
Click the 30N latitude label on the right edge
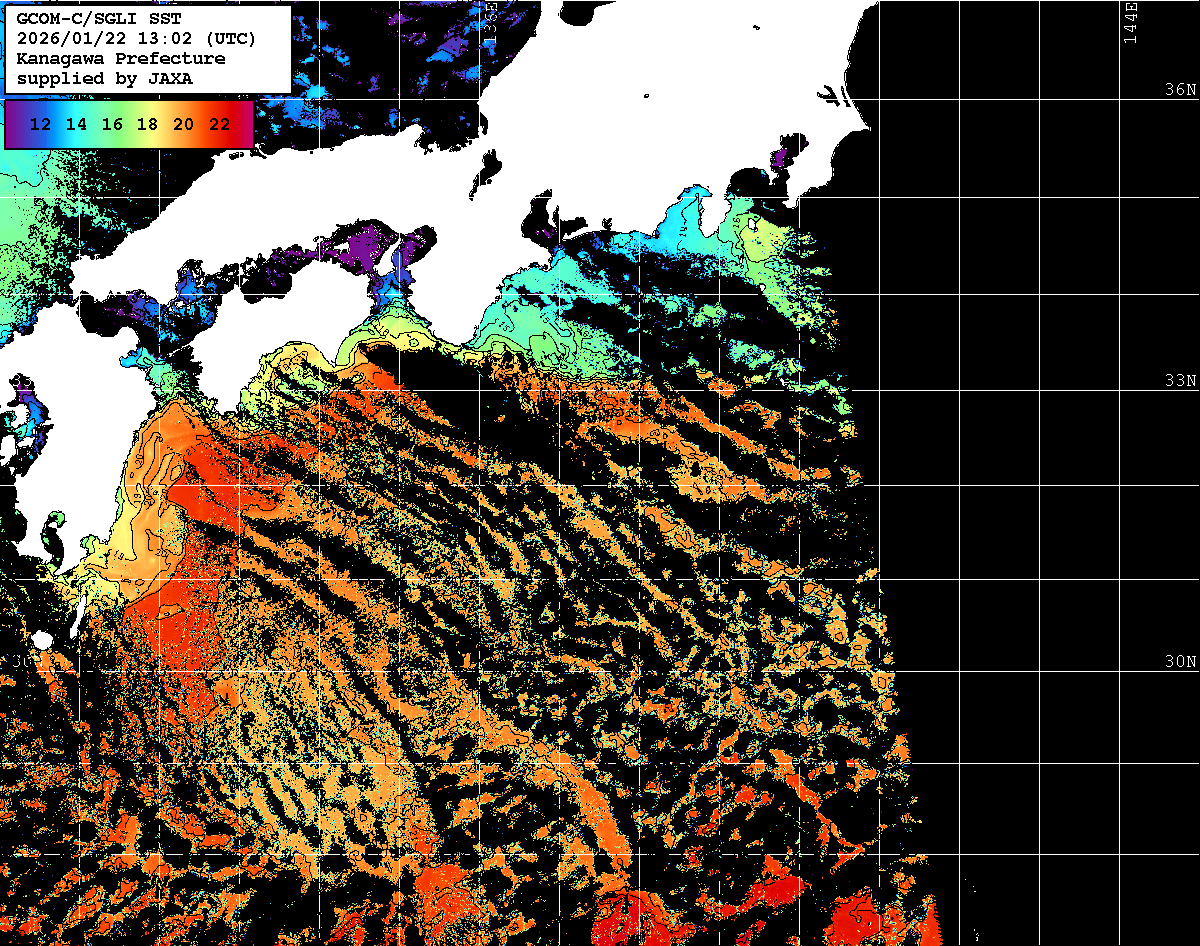[x=1180, y=662]
